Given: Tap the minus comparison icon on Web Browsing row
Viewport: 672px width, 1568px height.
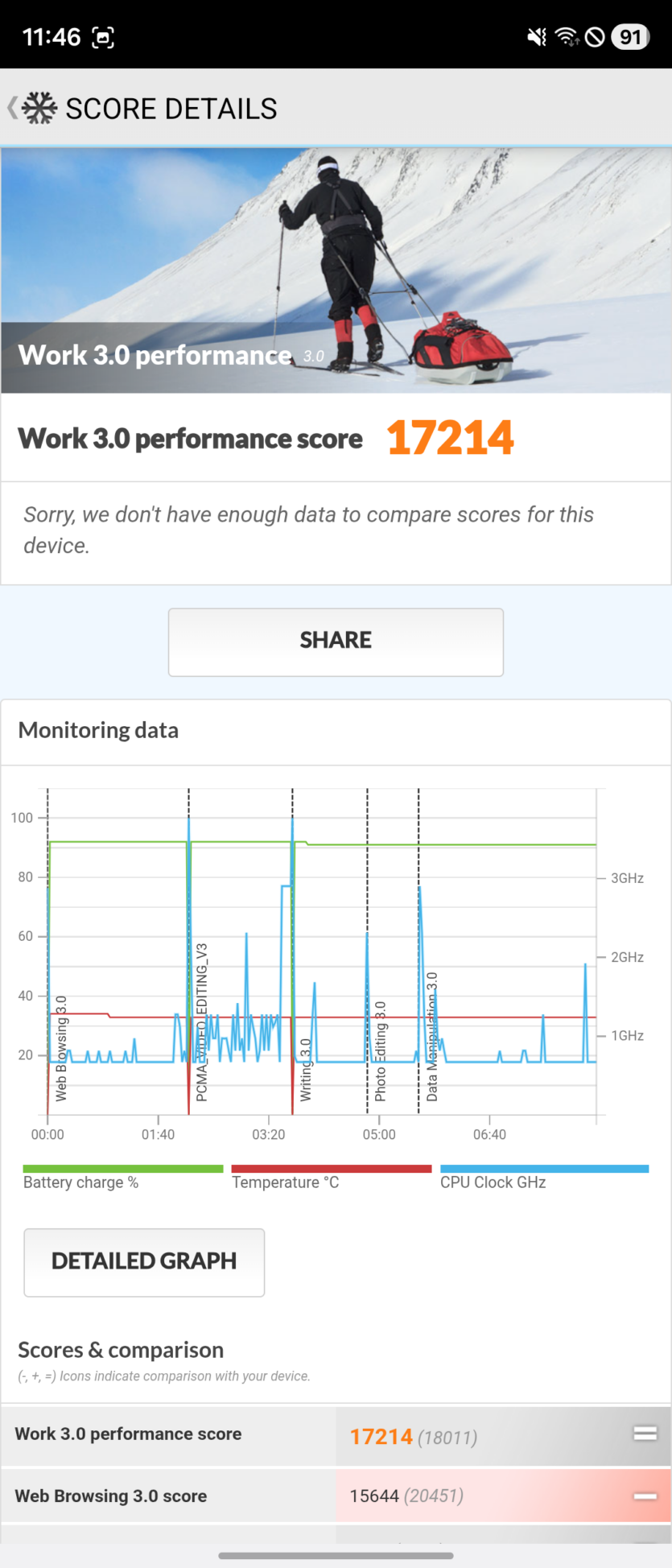Looking at the screenshot, I should coord(645,1496).
